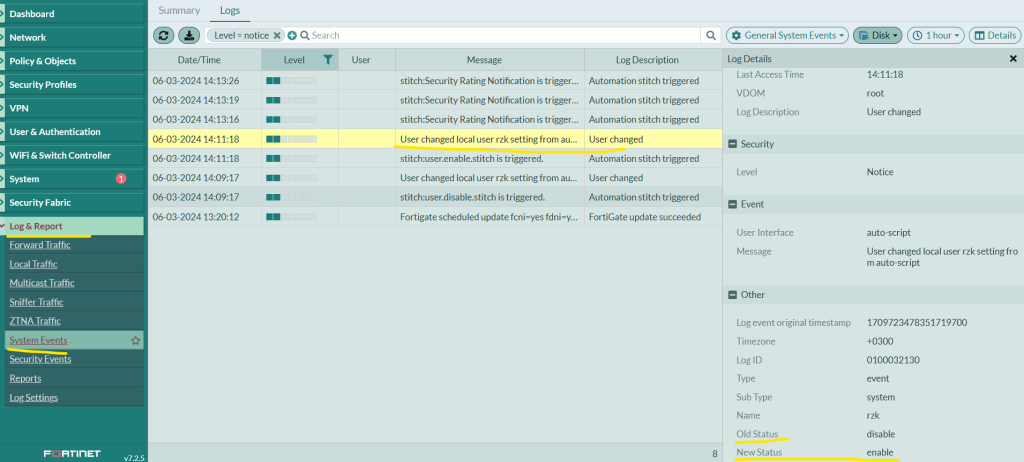Image resolution: width=1024 pixels, height=462 pixels.
Task: Click the Fortinet logo
Action: click(72, 454)
